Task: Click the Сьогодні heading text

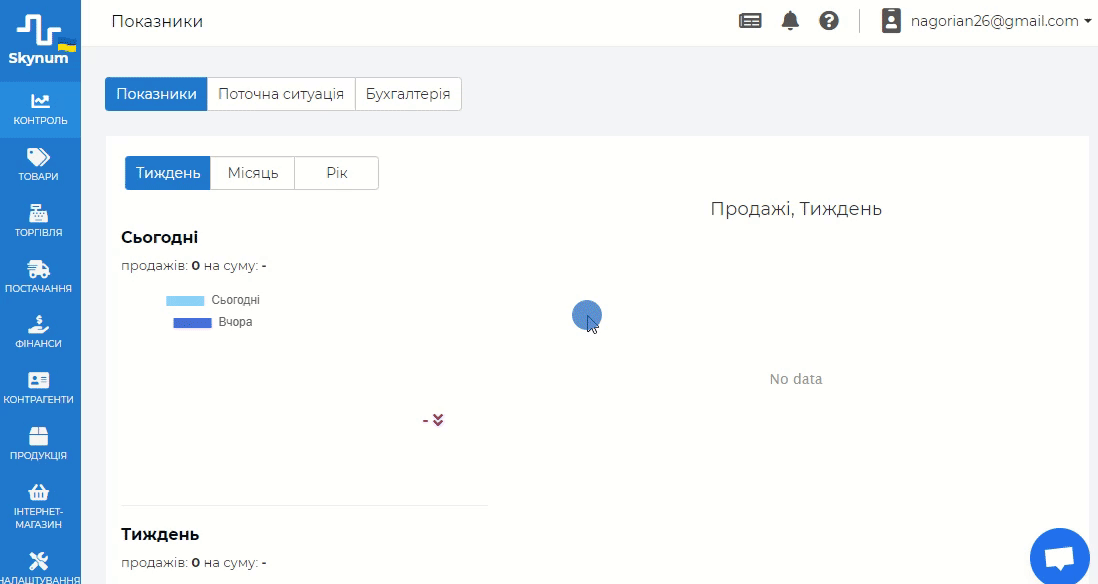Action: [x=160, y=237]
